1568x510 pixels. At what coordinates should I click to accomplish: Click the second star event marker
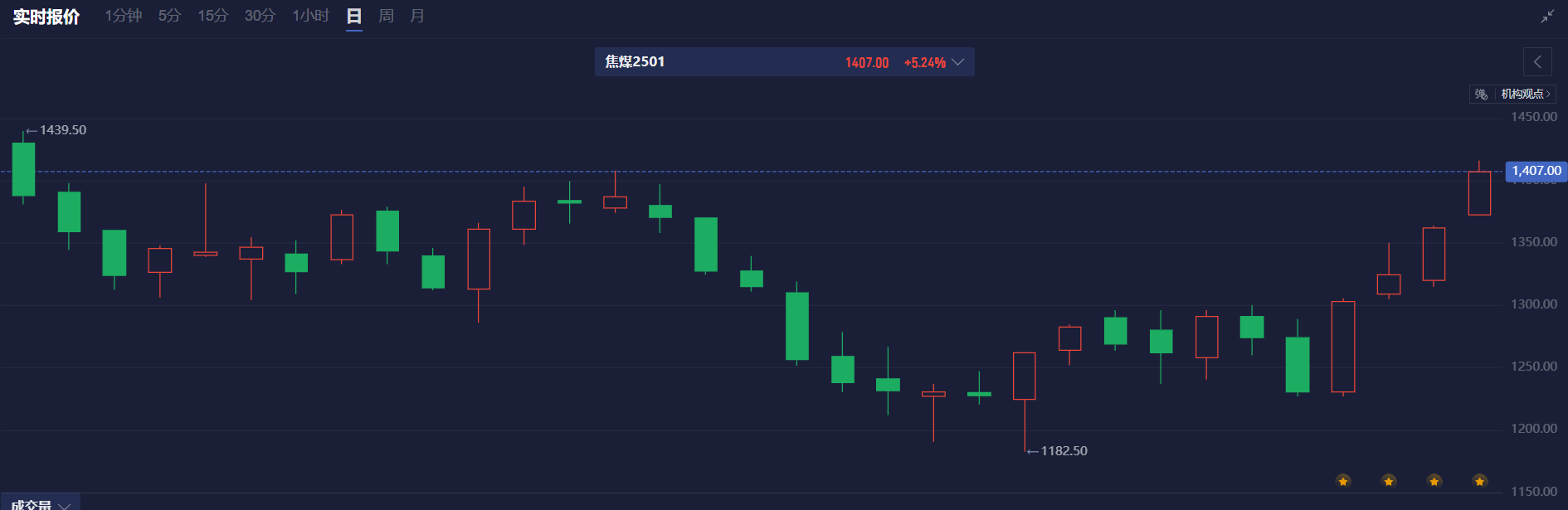click(1389, 481)
